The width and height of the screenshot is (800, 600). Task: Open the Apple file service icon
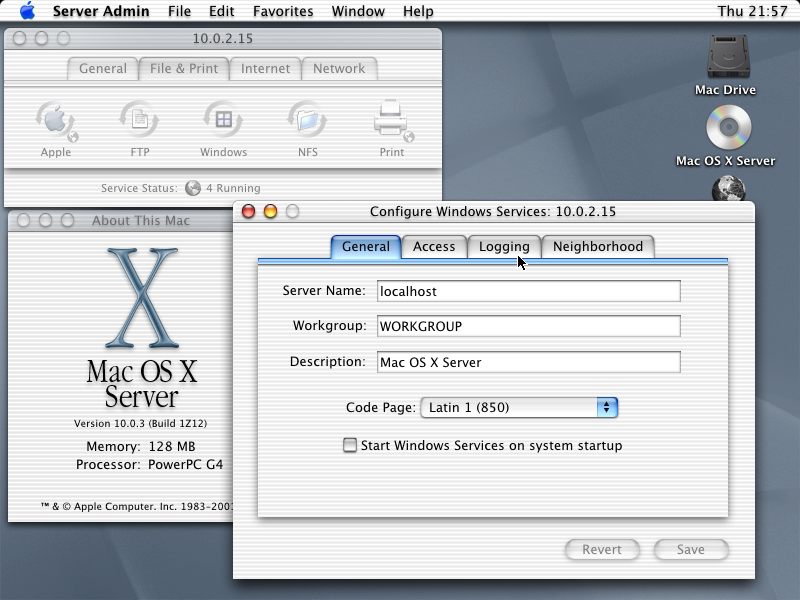[56, 121]
